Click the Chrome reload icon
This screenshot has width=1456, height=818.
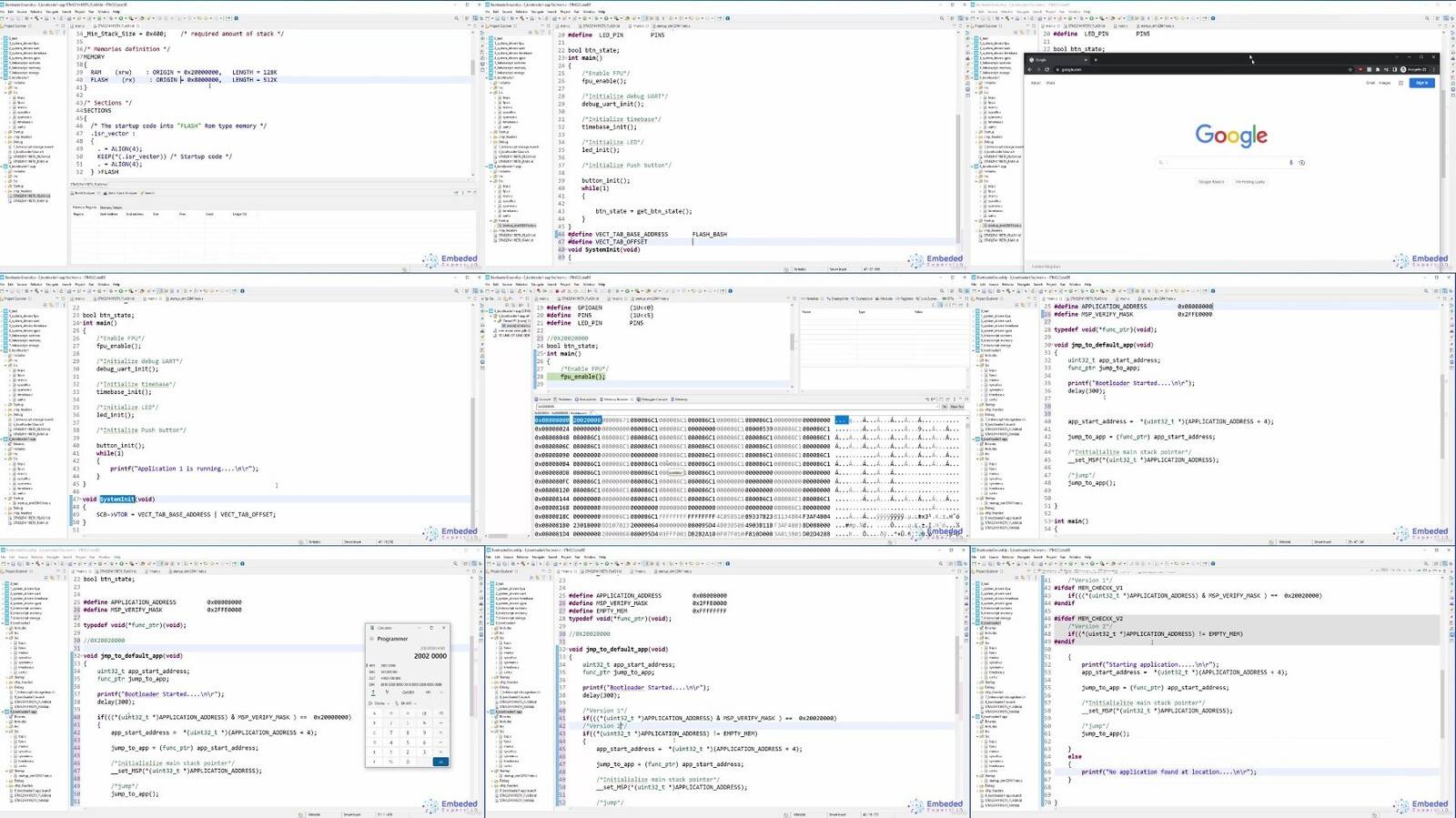[x=1047, y=69]
